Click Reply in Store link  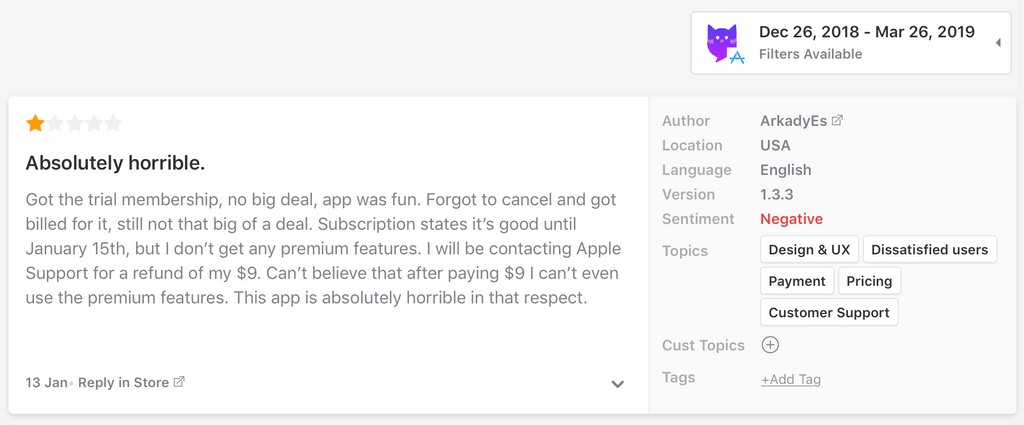click(x=123, y=383)
